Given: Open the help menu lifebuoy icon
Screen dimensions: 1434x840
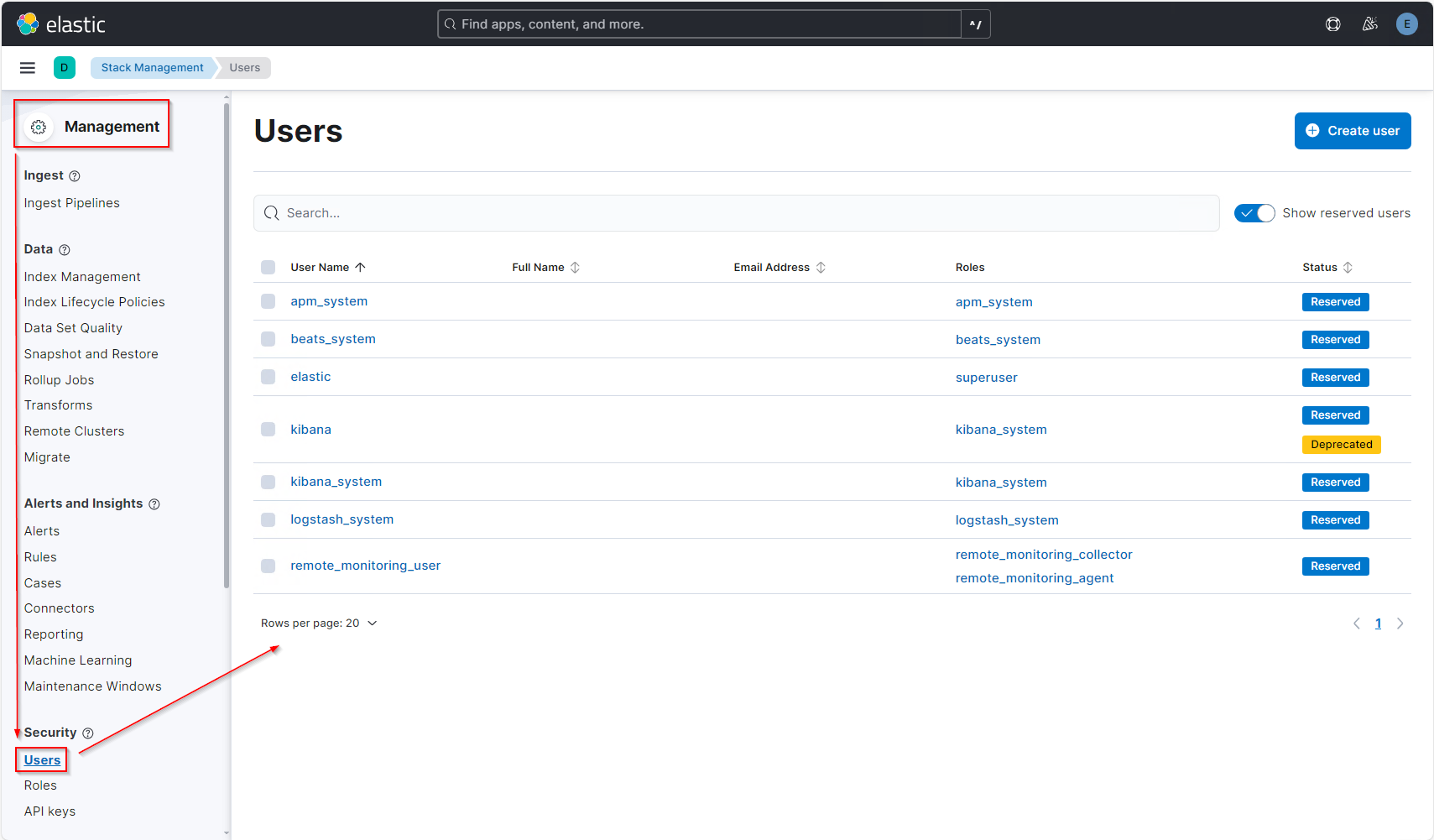Looking at the screenshot, I should tap(1333, 24).
